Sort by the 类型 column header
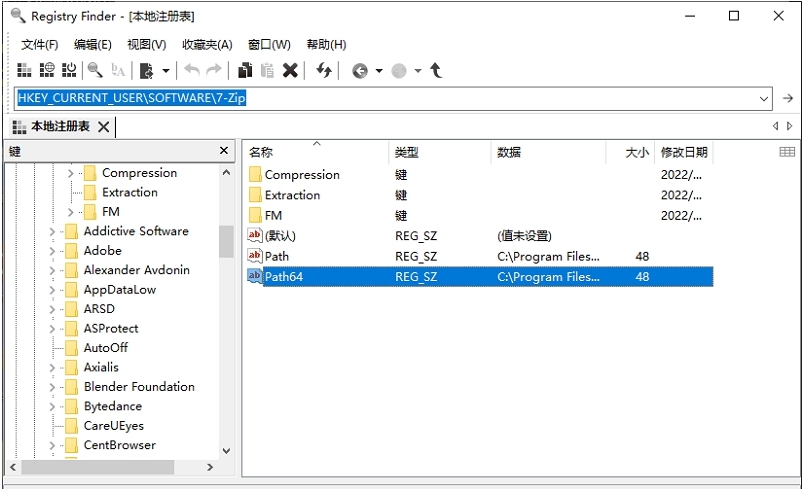804x489 pixels. [440, 152]
